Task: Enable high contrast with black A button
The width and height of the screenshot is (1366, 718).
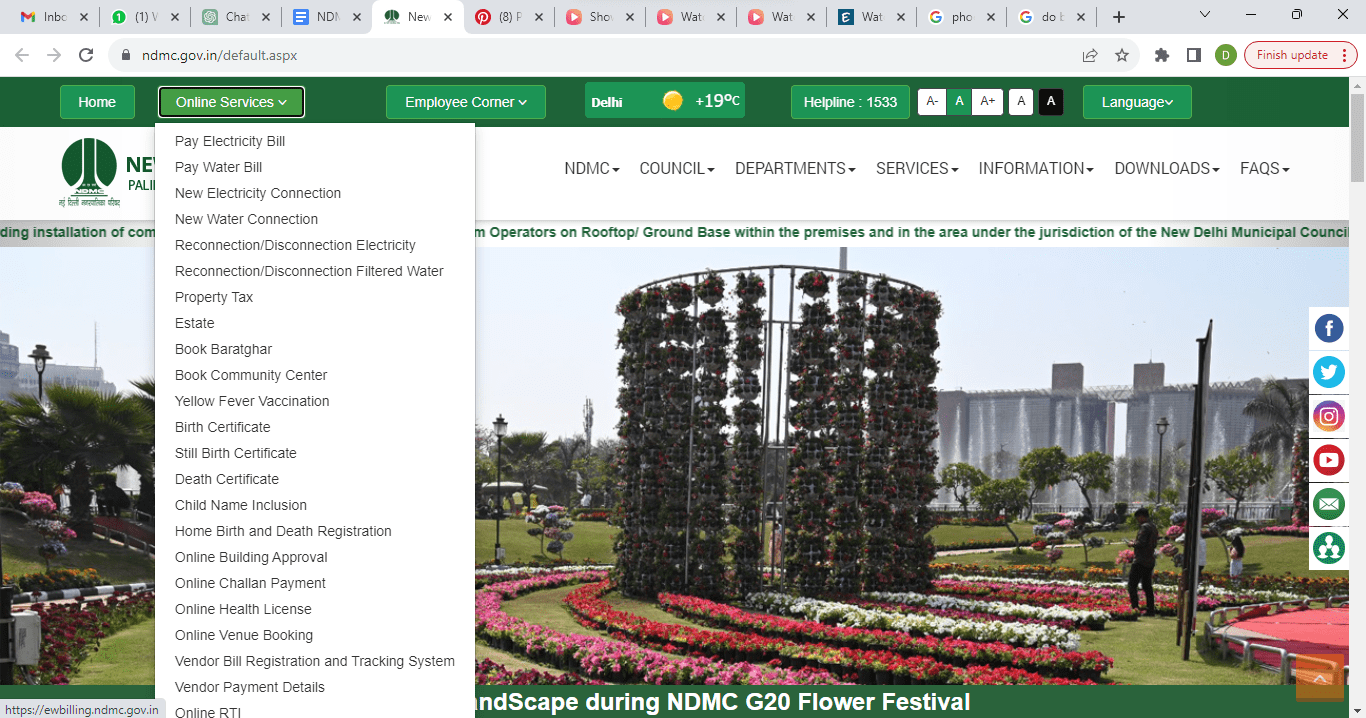Action: 1051,102
